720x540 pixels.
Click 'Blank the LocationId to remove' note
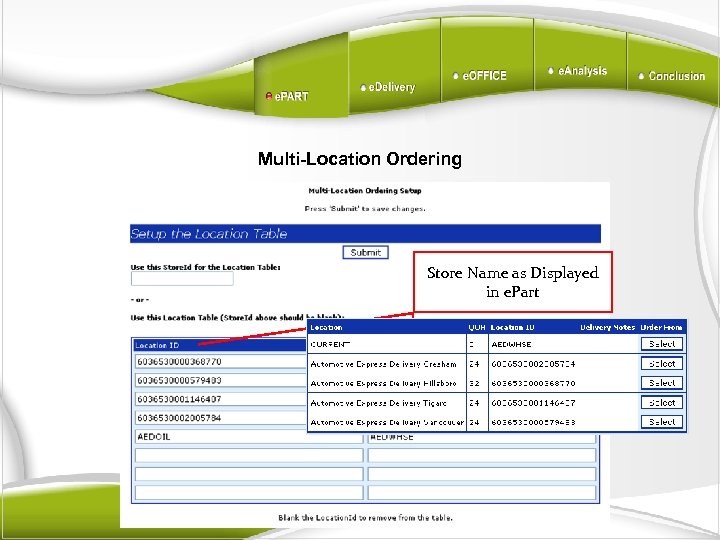point(366,518)
